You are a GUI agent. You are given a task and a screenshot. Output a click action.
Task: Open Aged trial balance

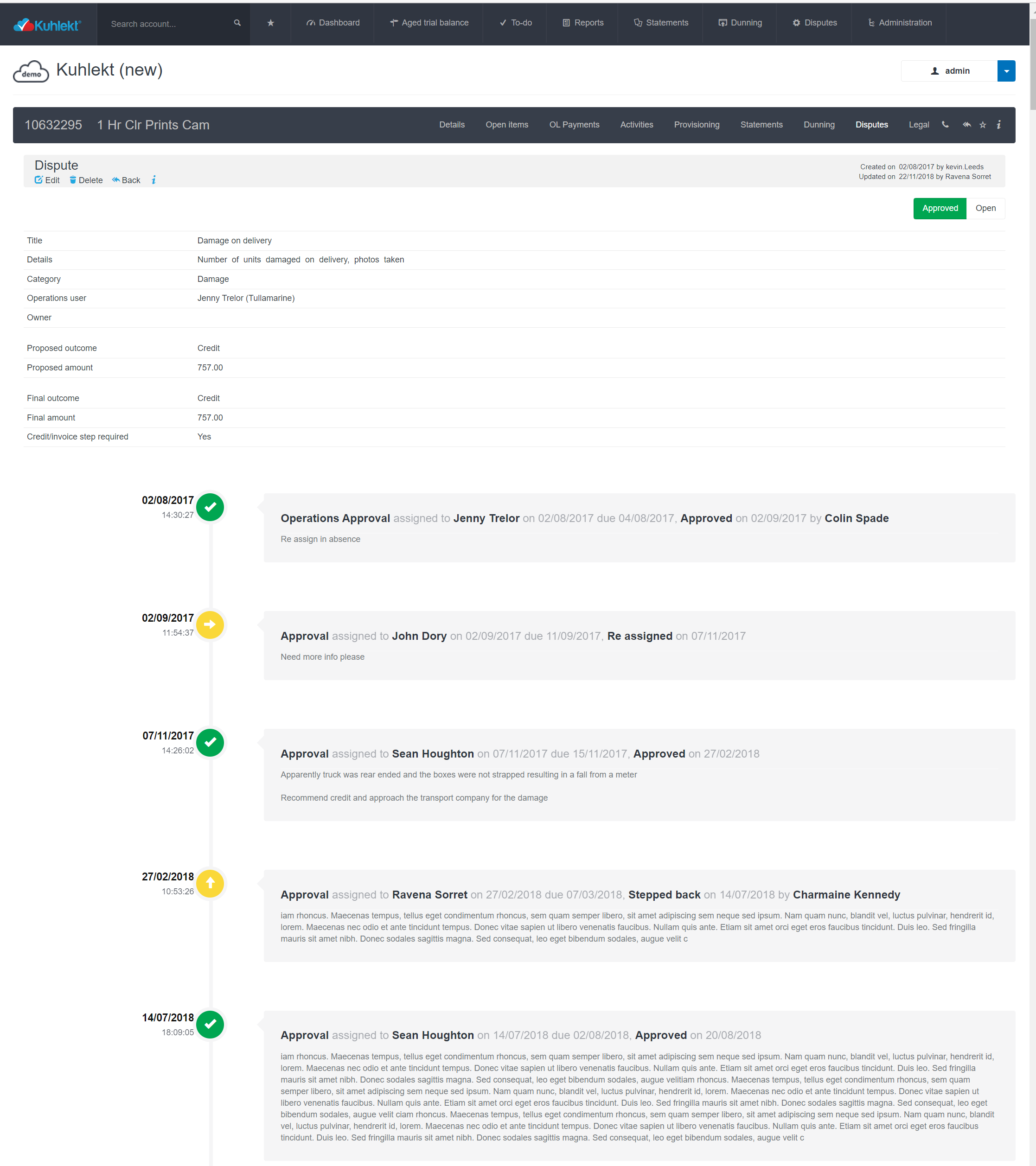point(428,23)
